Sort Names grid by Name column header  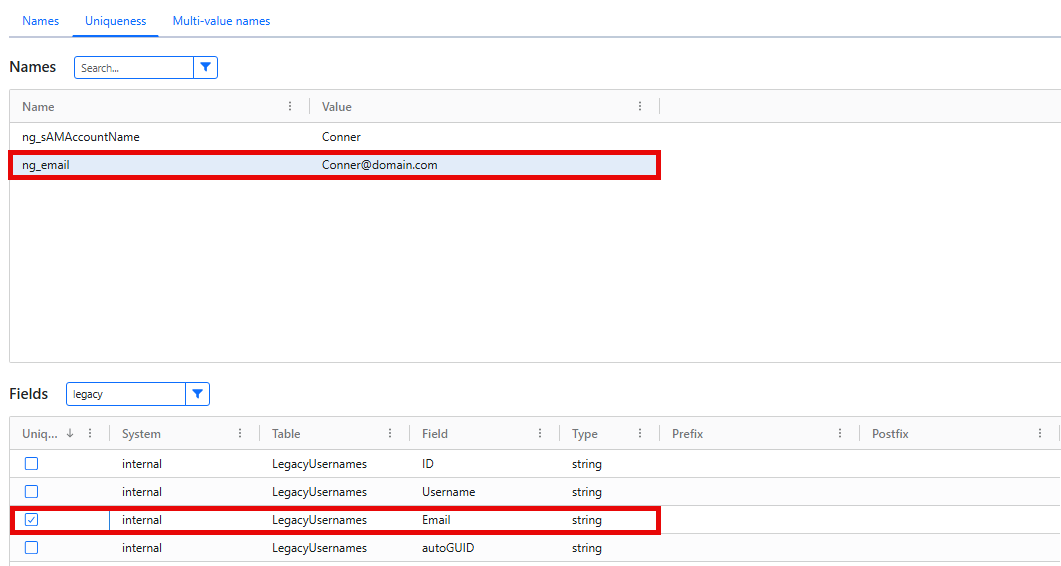point(39,107)
